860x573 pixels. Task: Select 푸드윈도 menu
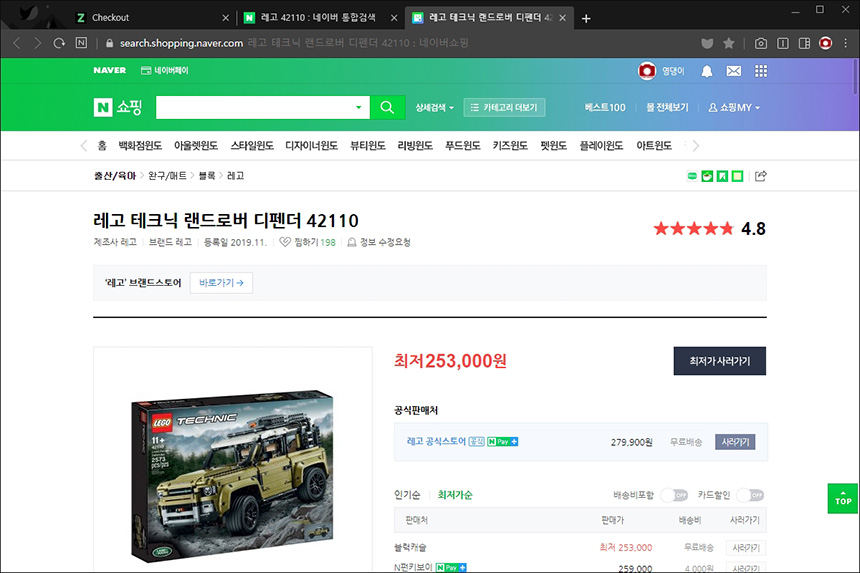(462, 146)
